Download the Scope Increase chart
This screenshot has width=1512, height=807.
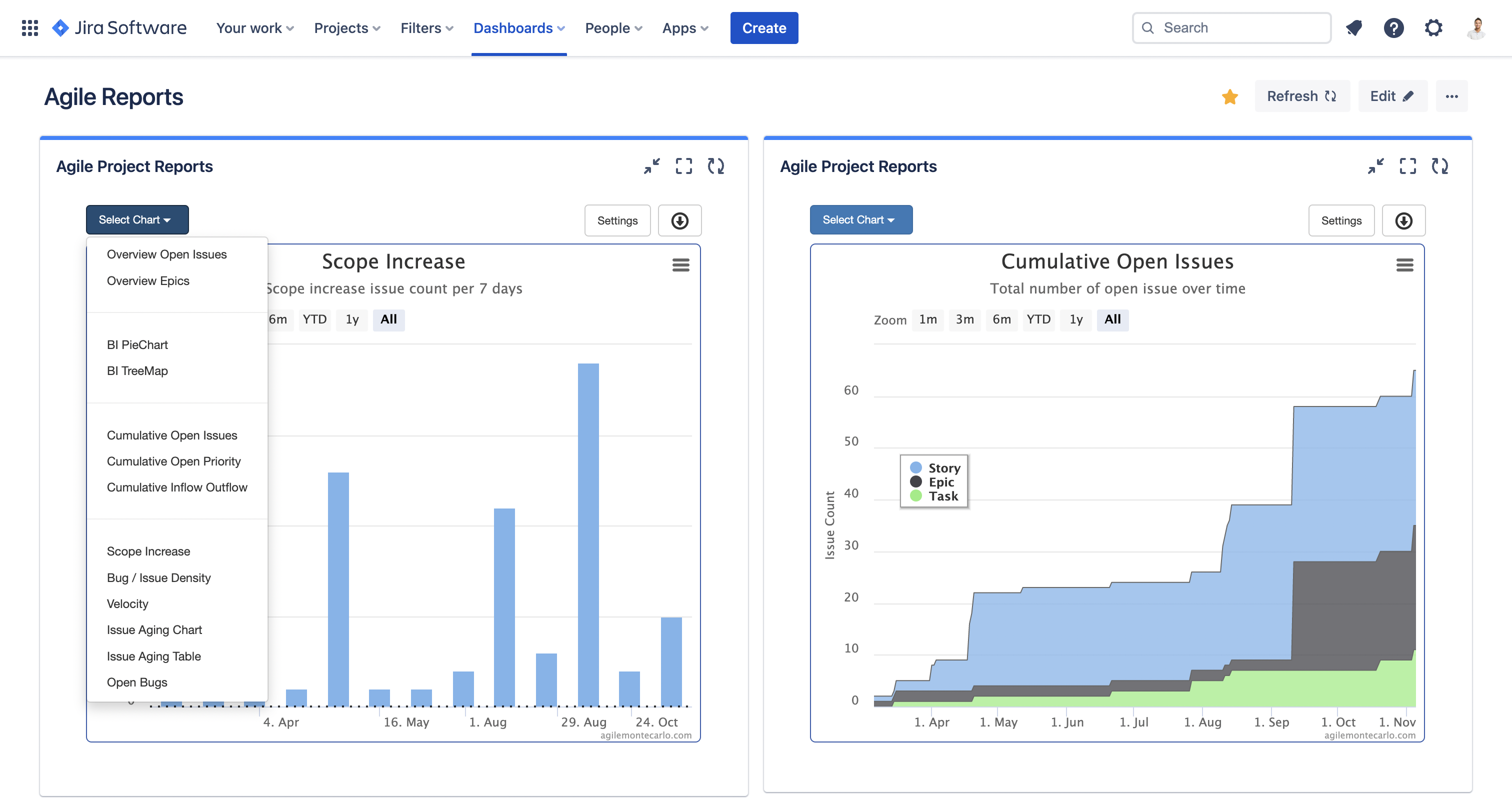click(x=679, y=220)
